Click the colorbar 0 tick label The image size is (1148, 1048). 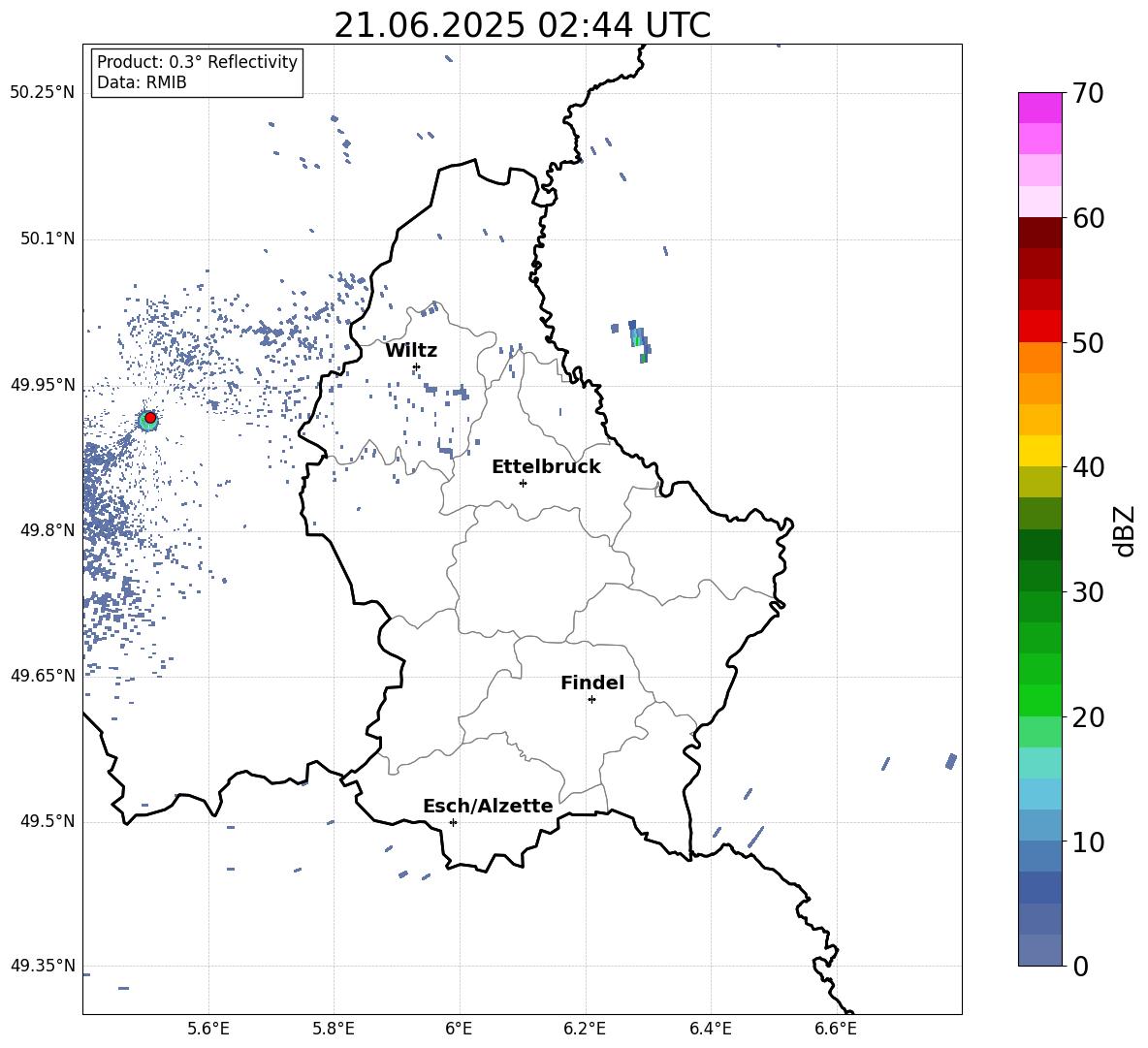click(1080, 966)
